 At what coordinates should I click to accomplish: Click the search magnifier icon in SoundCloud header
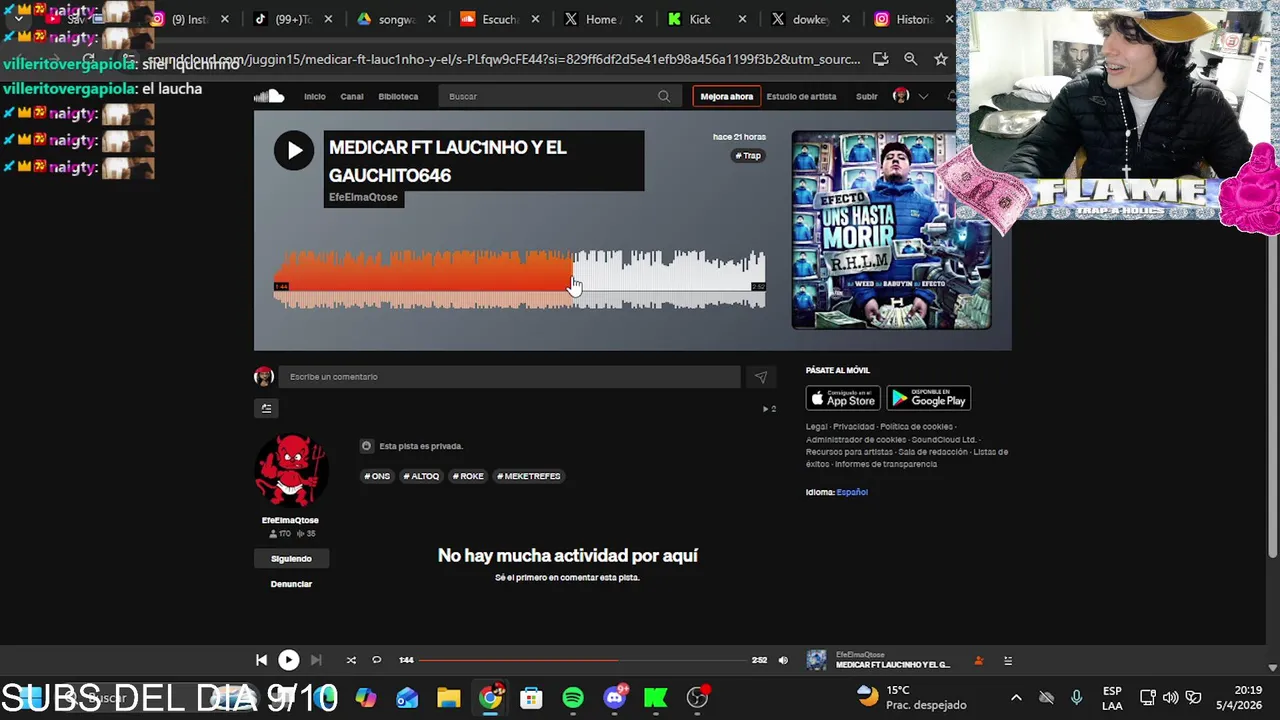click(664, 96)
